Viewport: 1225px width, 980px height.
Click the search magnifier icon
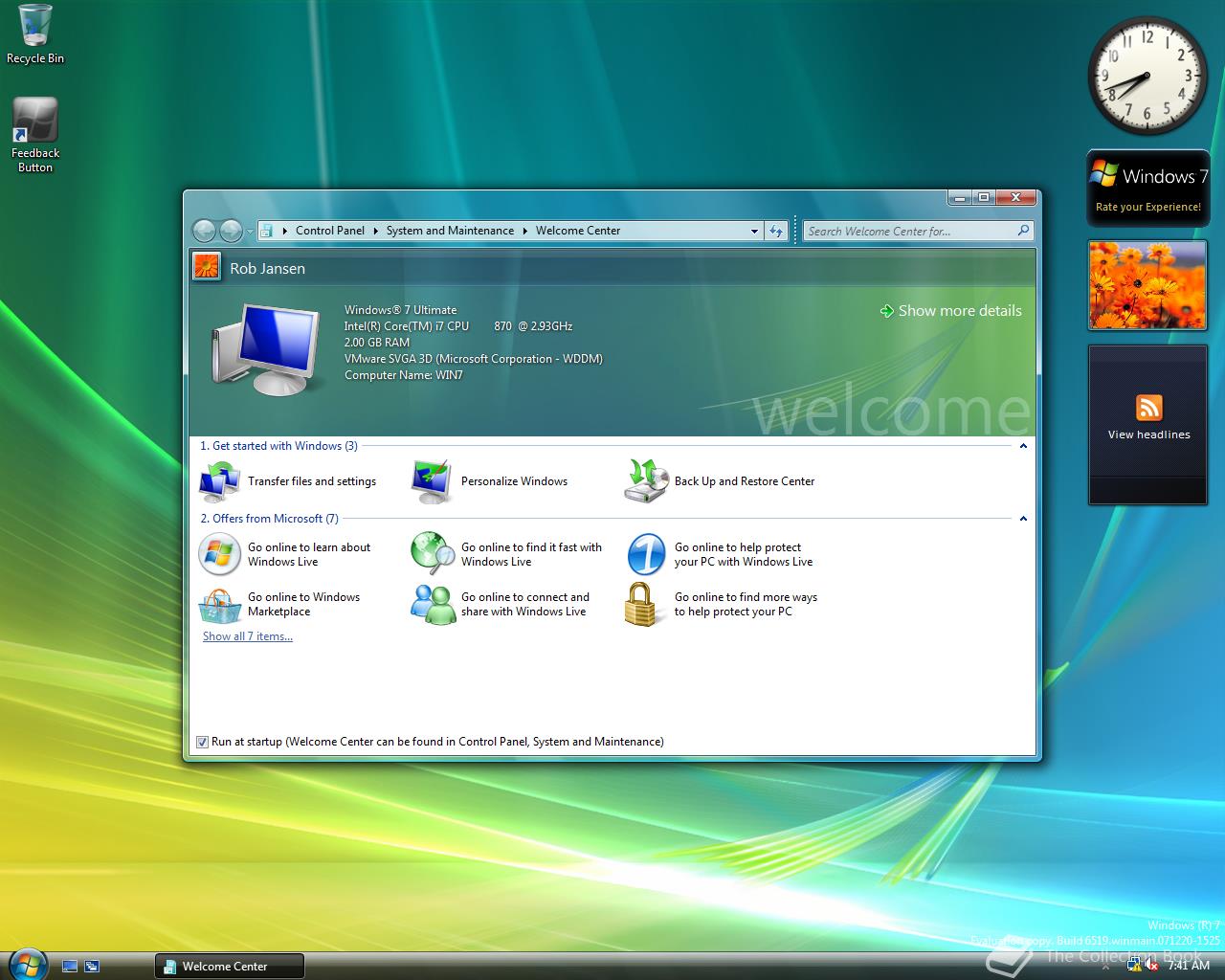1023,231
